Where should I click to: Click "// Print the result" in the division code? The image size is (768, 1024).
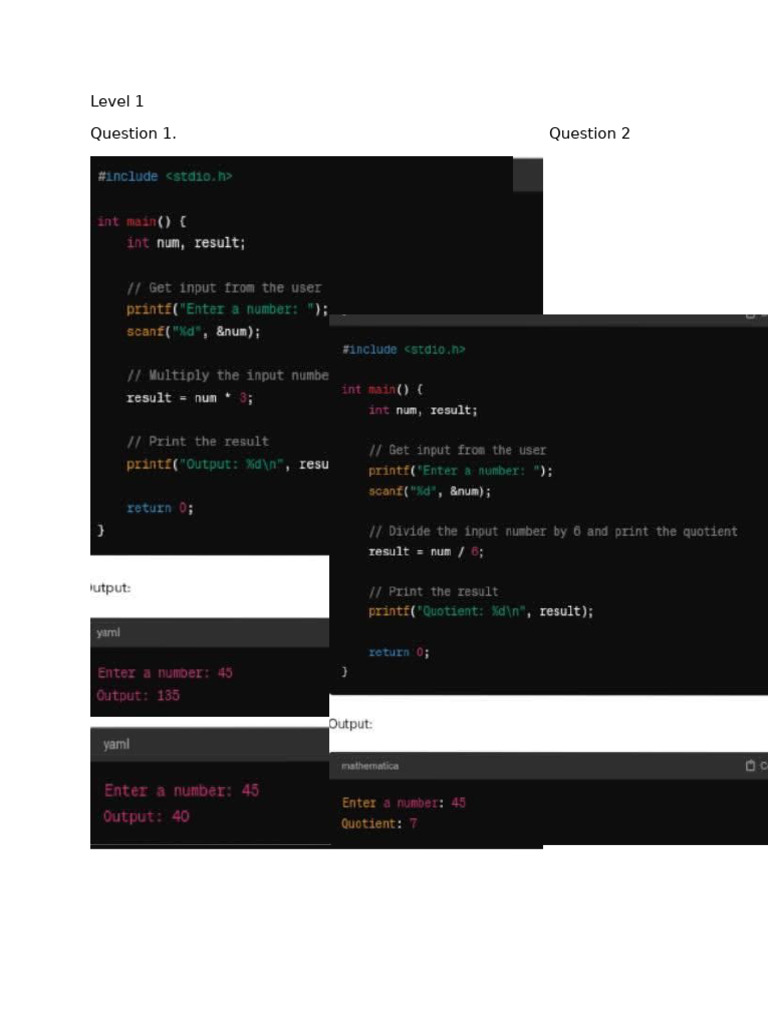pyautogui.click(x=433, y=592)
